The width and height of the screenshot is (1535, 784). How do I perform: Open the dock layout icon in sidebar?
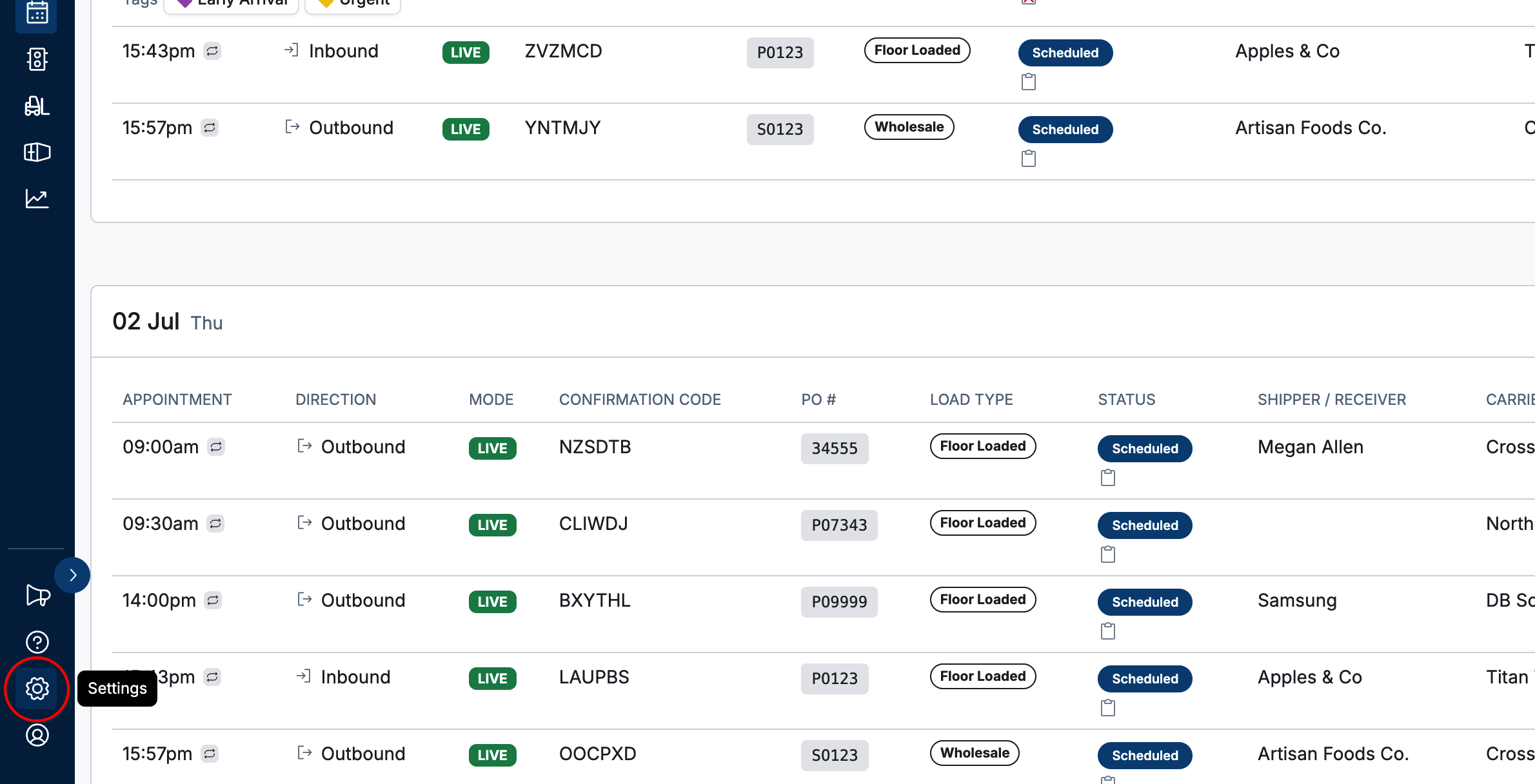37,152
